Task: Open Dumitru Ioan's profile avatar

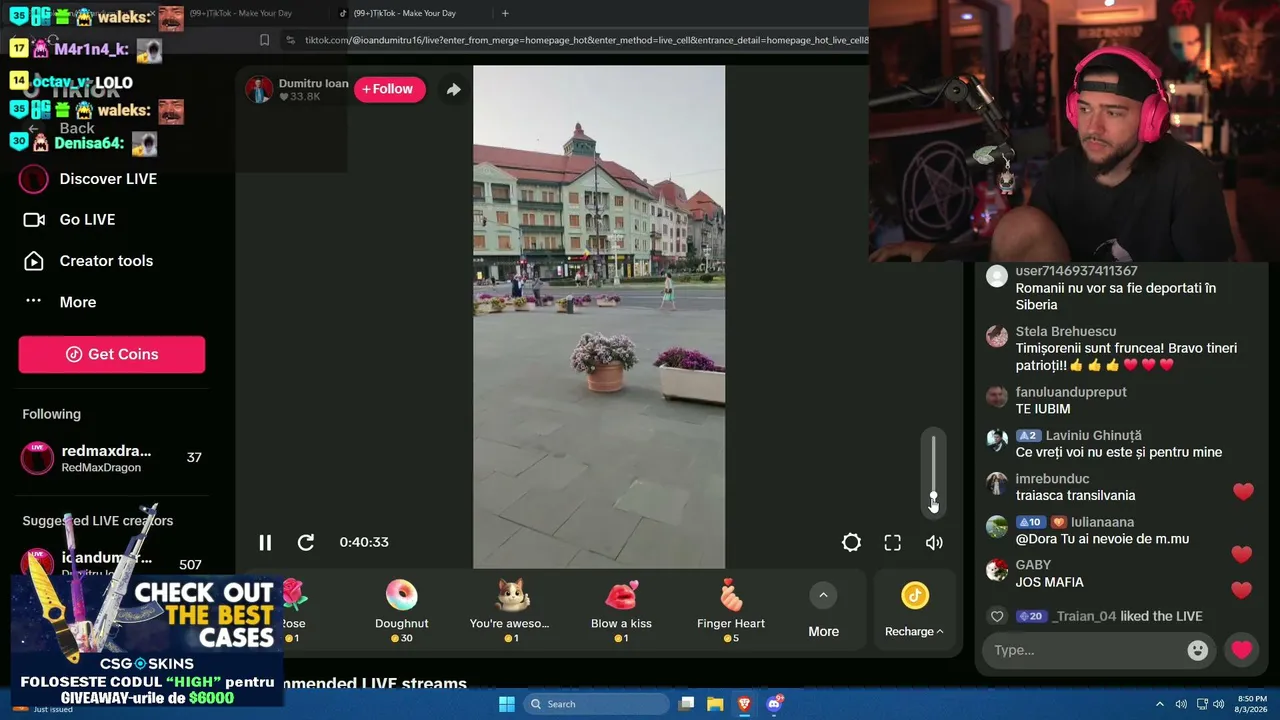Action: click(259, 90)
